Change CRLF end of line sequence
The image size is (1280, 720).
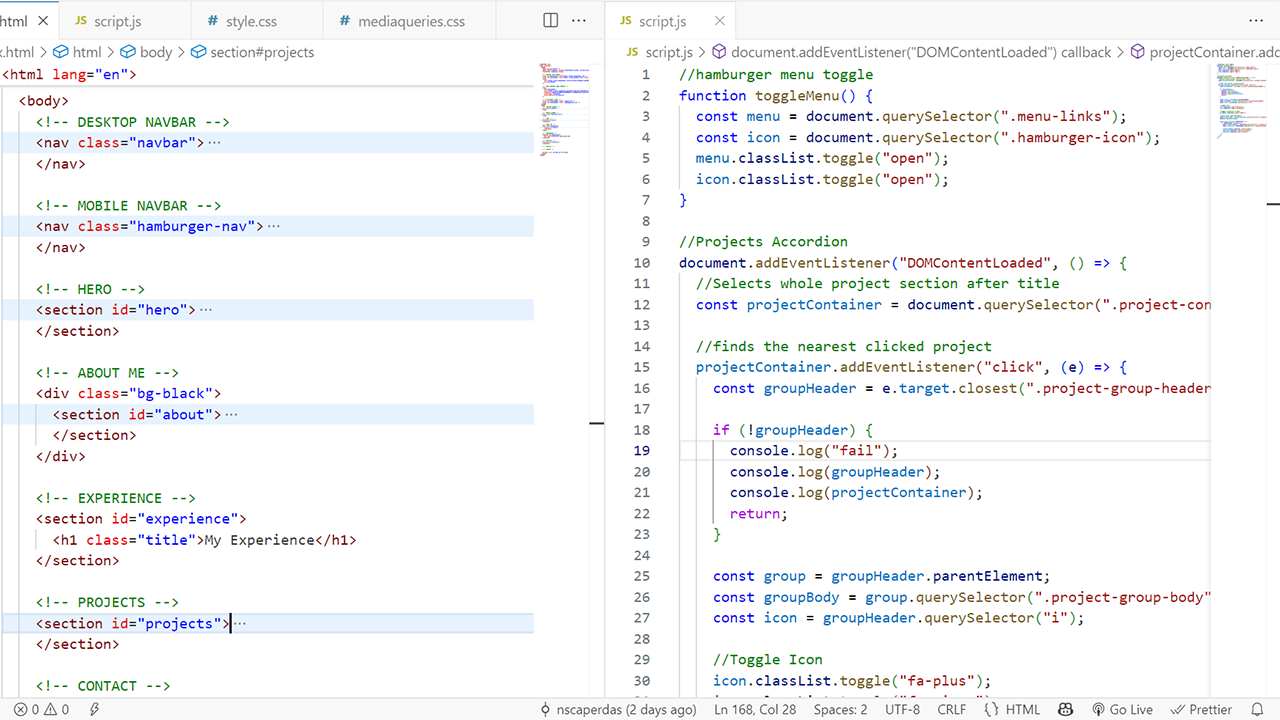951,709
